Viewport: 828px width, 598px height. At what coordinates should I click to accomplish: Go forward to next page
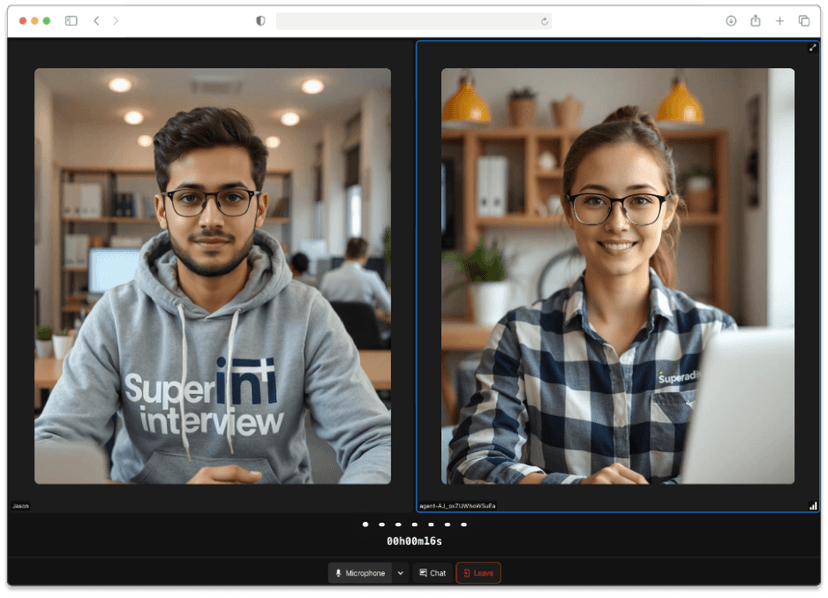tap(116, 21)
